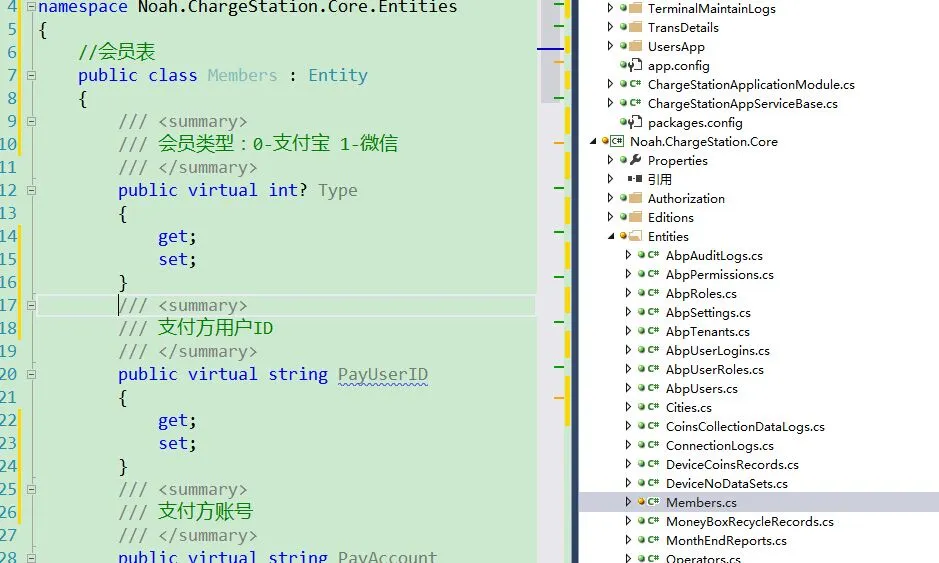Click the MonthEndReports.cs C# icon
The width and height of the screenshot is (939, 563).
tap(653, 540)
